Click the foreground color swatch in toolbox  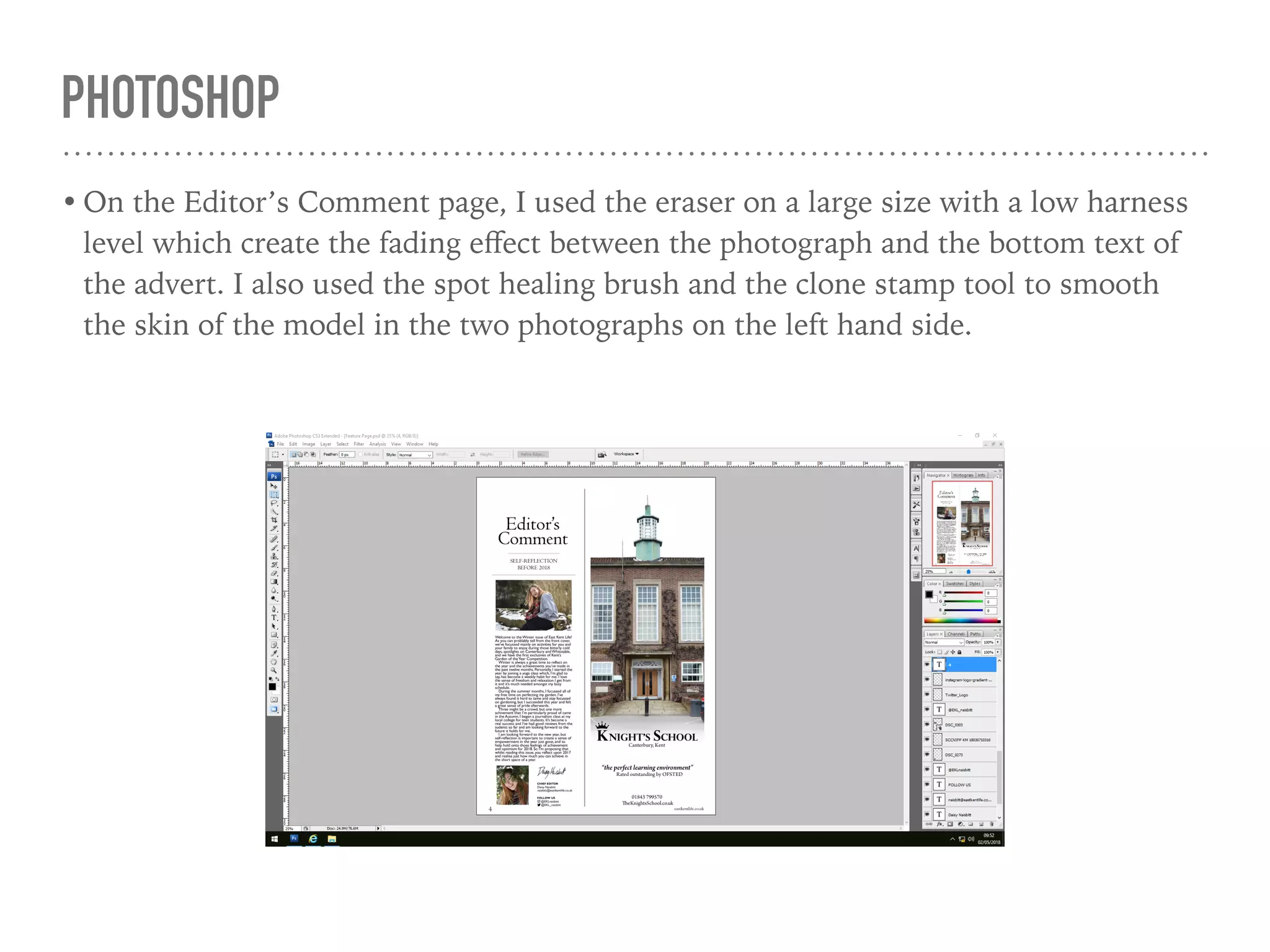[272, 687]
